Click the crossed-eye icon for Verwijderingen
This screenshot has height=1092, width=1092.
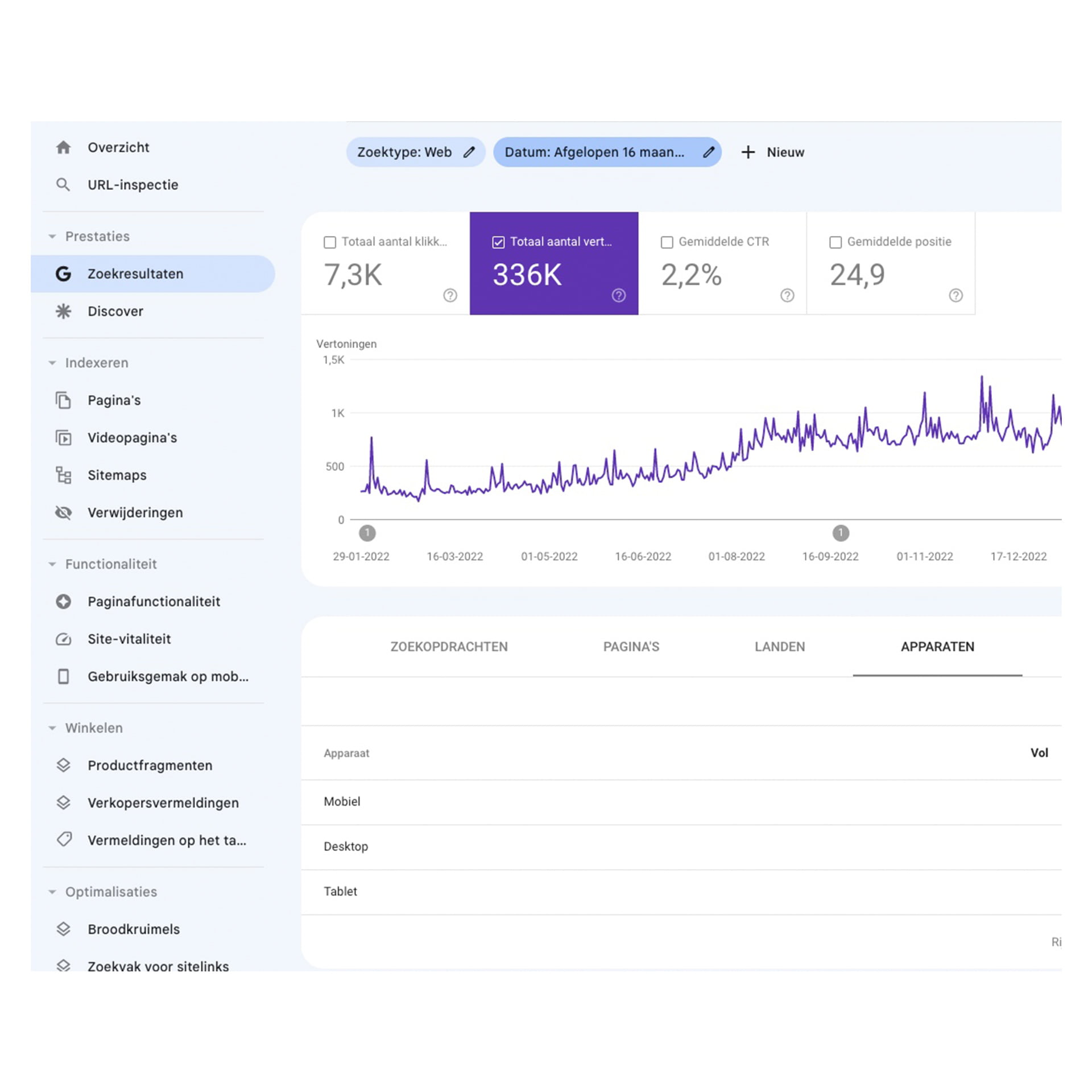64,512
